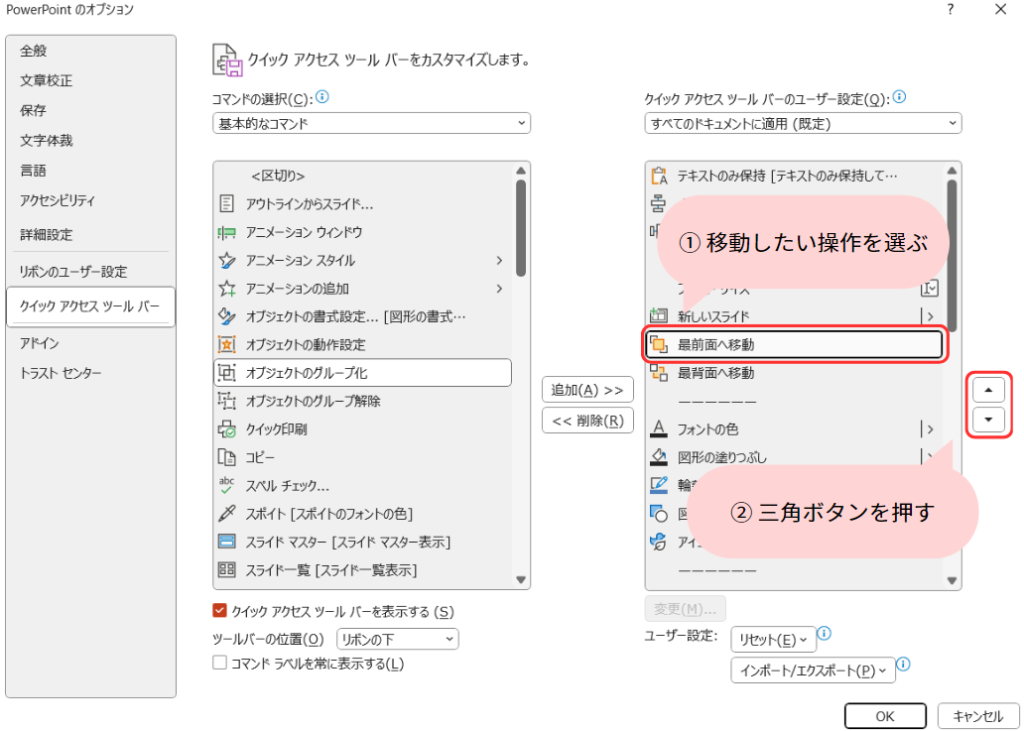This screenshot has height=731, width=1024.
Task: Click the 追加(A) >> button
Action: pos(587,390)
